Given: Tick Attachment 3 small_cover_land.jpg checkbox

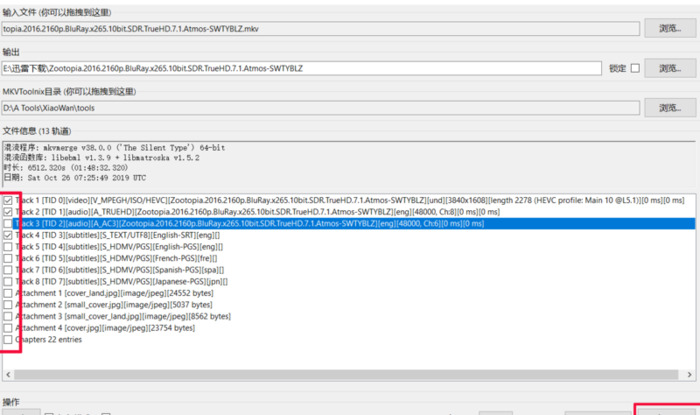Looking at the screenshot, I should 10,316.
